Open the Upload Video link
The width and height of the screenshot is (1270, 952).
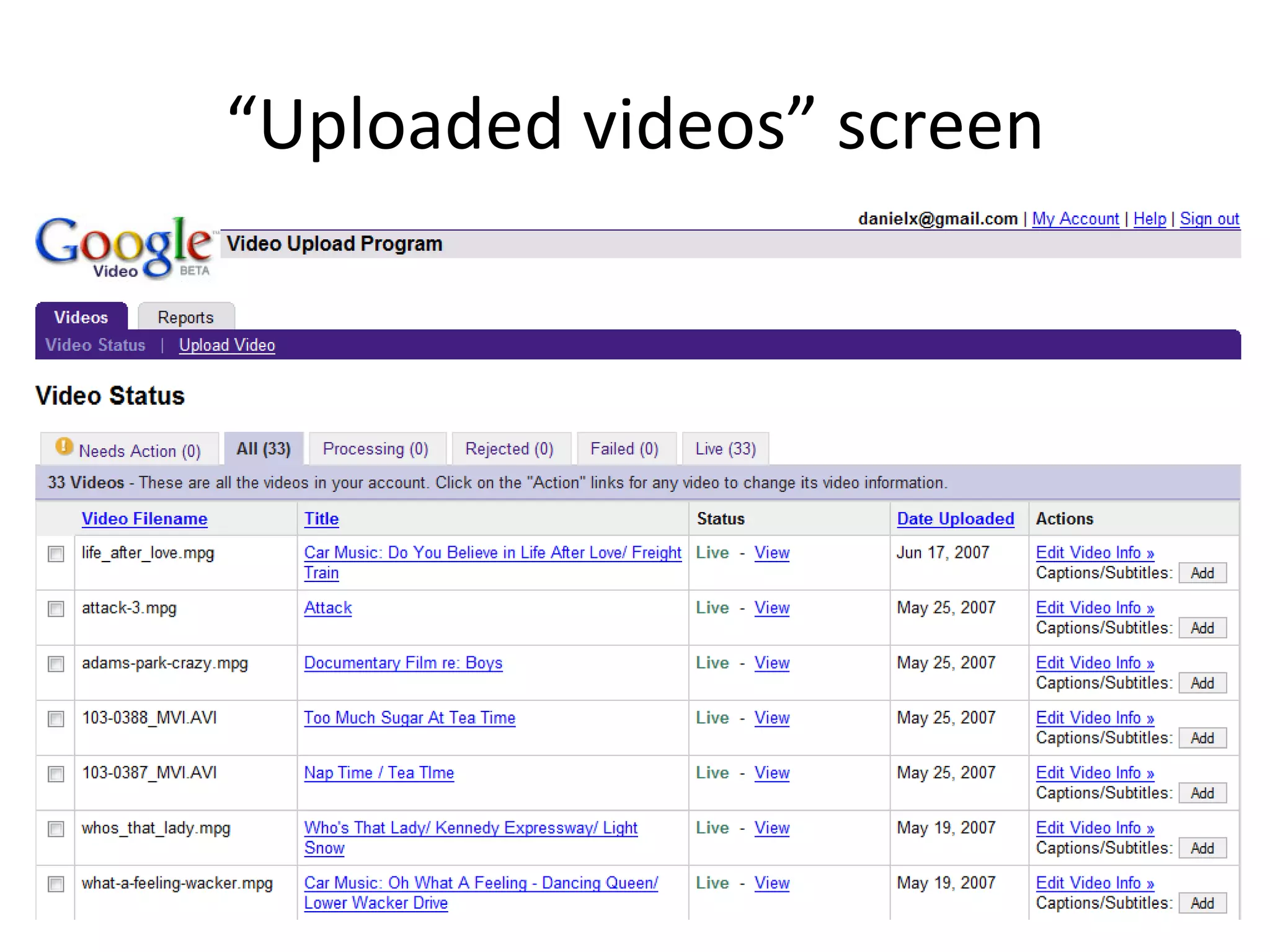(x=227, y=345)
